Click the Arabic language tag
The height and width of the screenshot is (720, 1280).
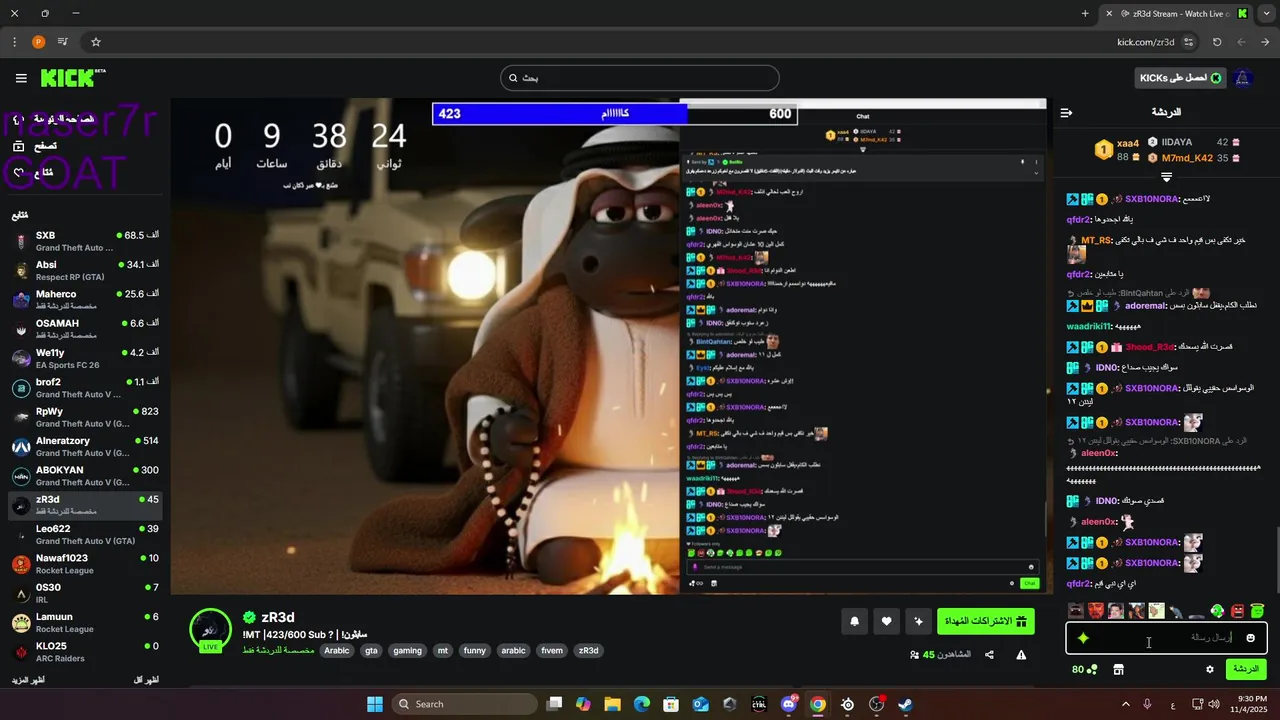[x=337, y=650]
